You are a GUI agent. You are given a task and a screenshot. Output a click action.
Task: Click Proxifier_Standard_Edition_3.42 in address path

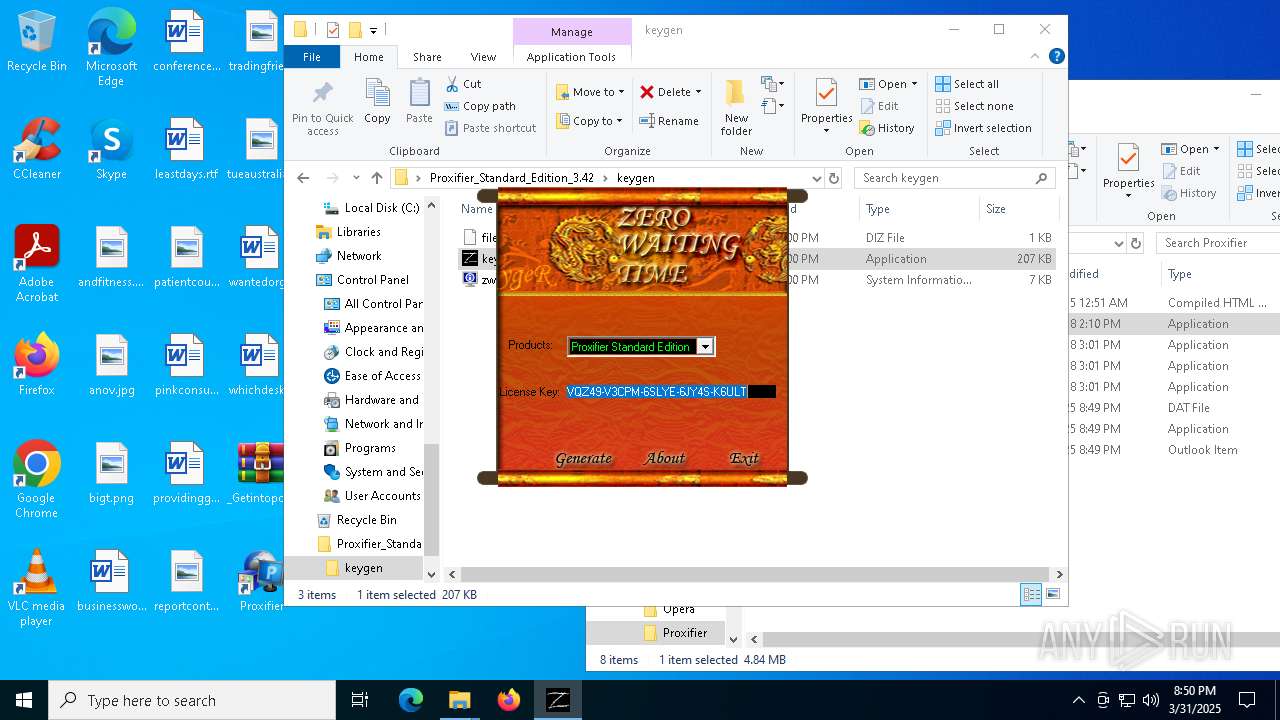pos(511,178)
